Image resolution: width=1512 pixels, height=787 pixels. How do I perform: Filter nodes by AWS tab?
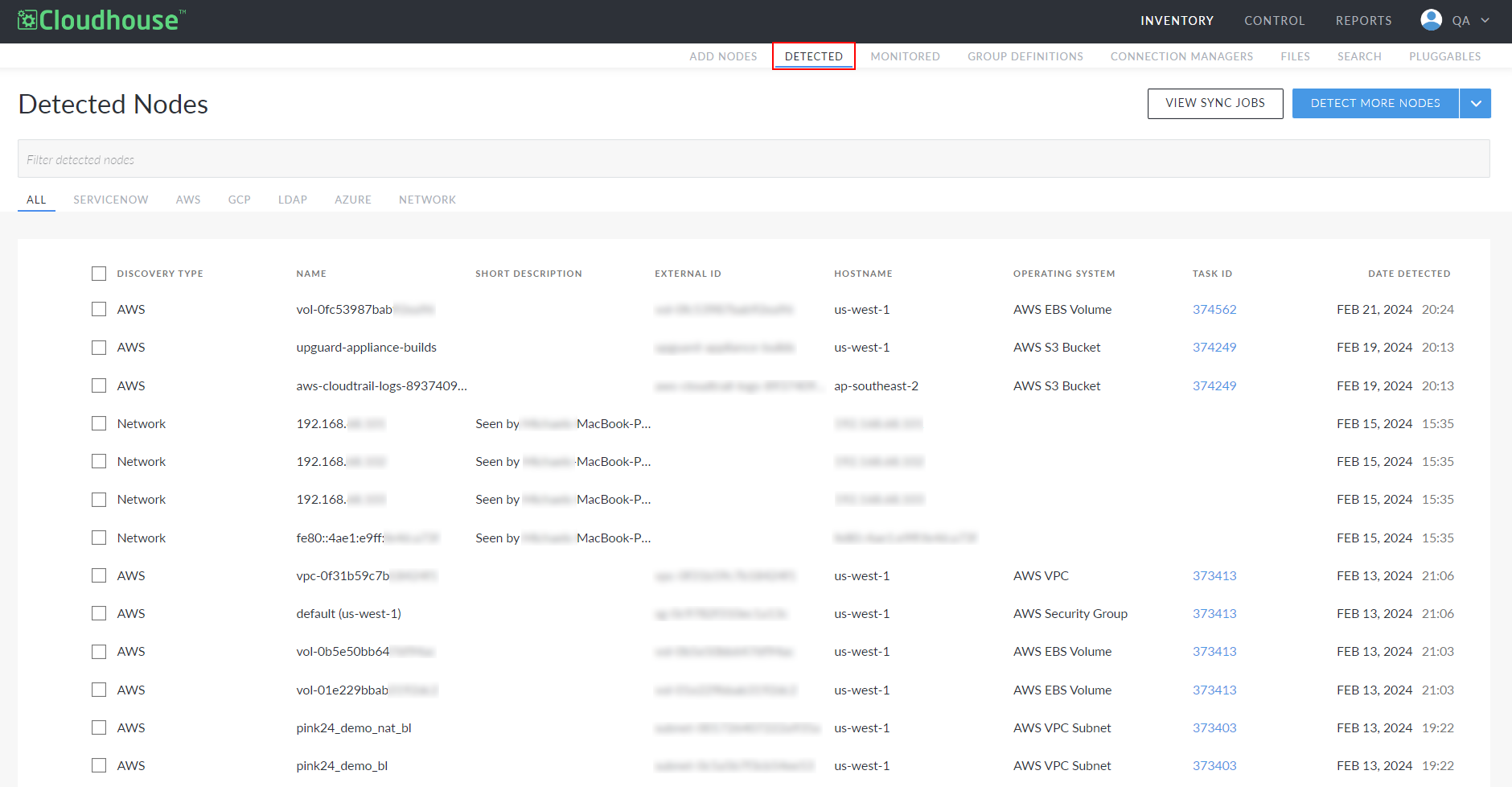click(188, 200)
